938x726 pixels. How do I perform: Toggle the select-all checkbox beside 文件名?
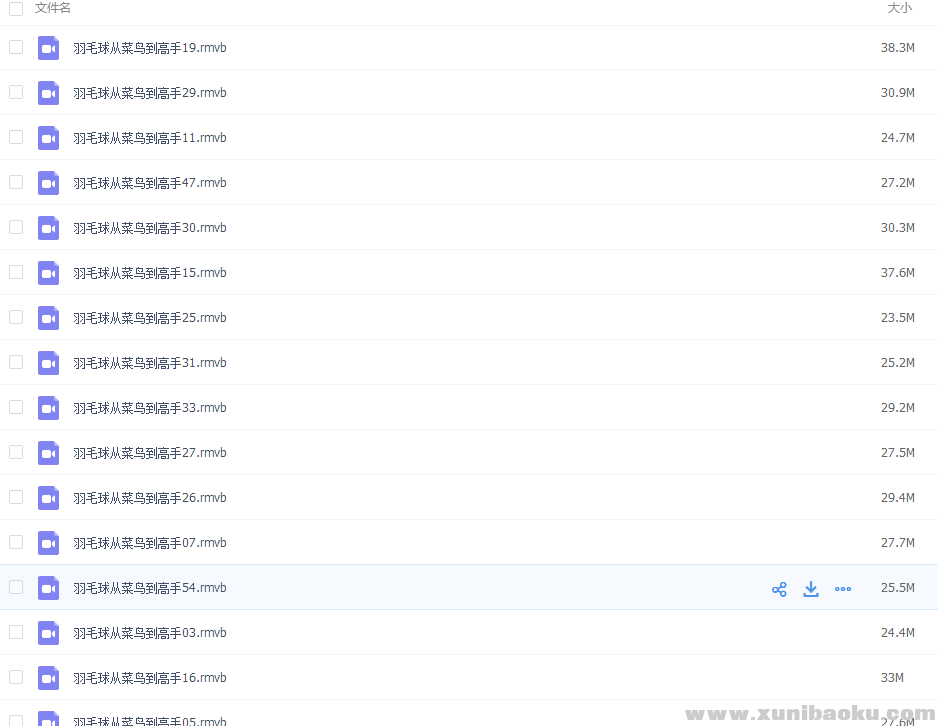(x=16, y=8)
